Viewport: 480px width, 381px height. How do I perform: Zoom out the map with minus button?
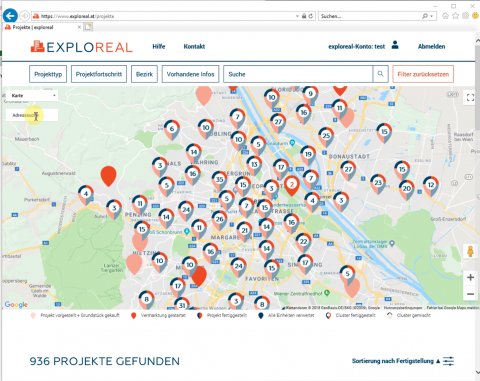470,294
